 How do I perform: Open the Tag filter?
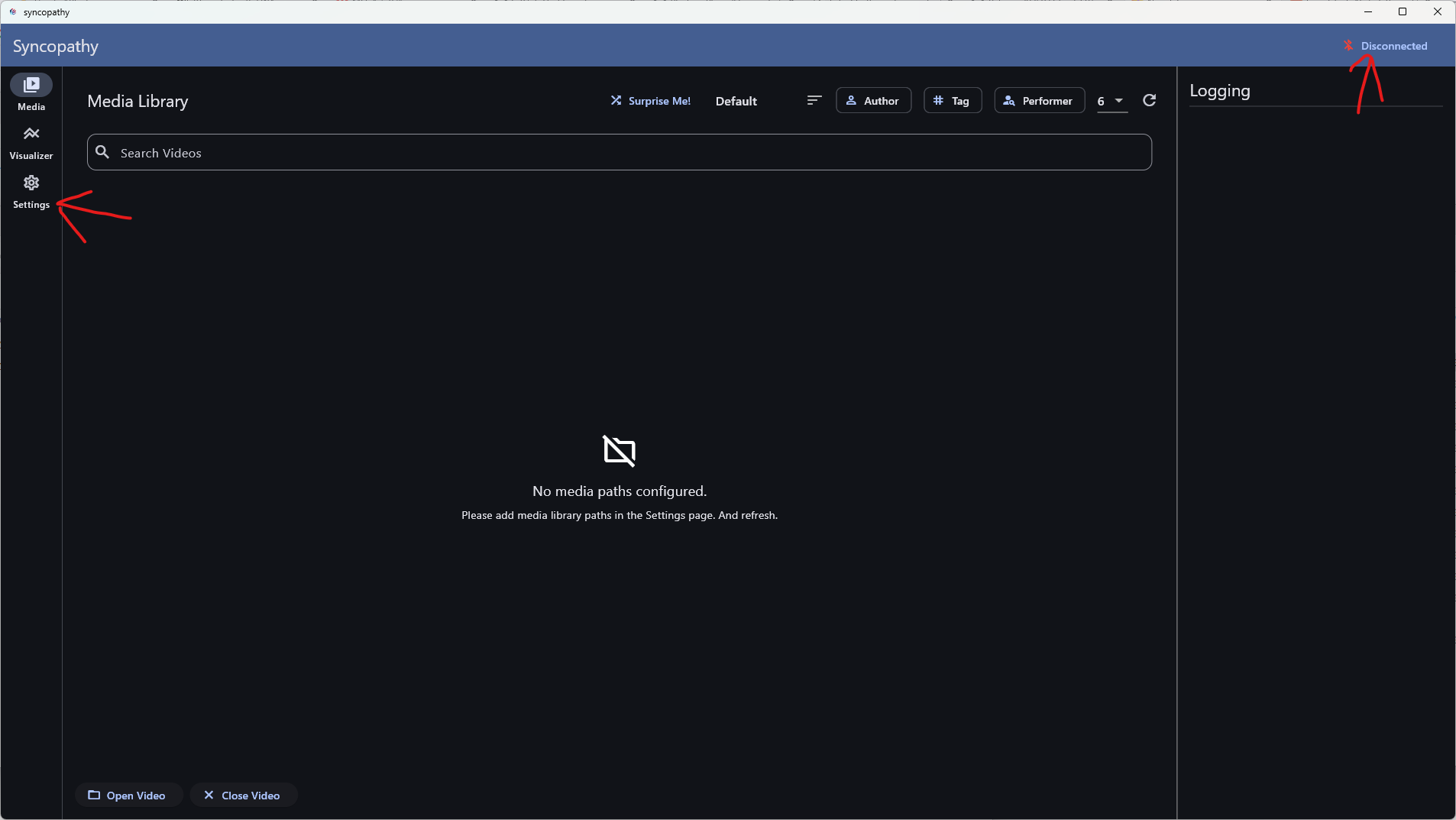tap(952, 101)
